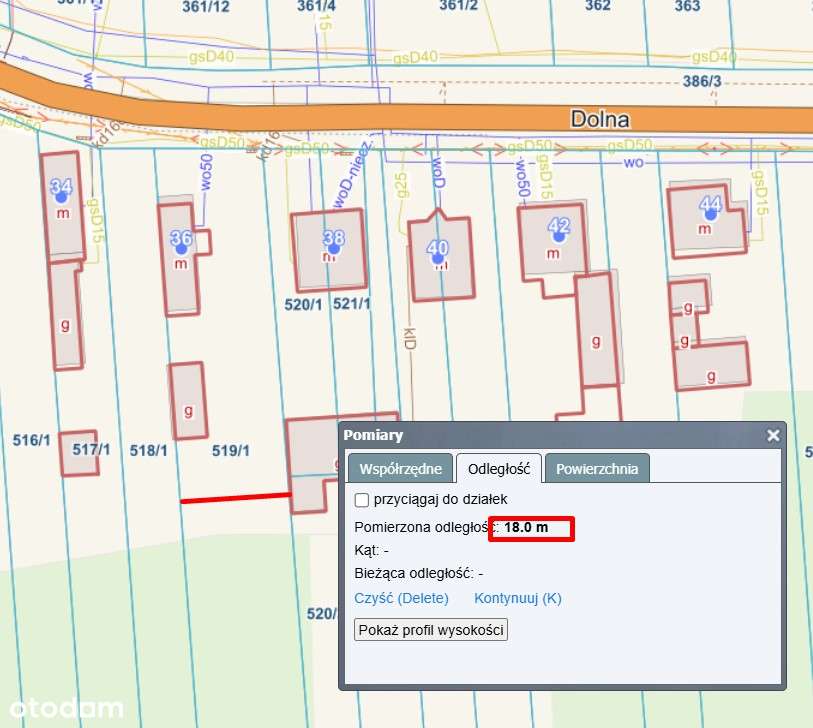813x728 pixels.
Task: Click the g25 gas line label
Action: [401, 186]
